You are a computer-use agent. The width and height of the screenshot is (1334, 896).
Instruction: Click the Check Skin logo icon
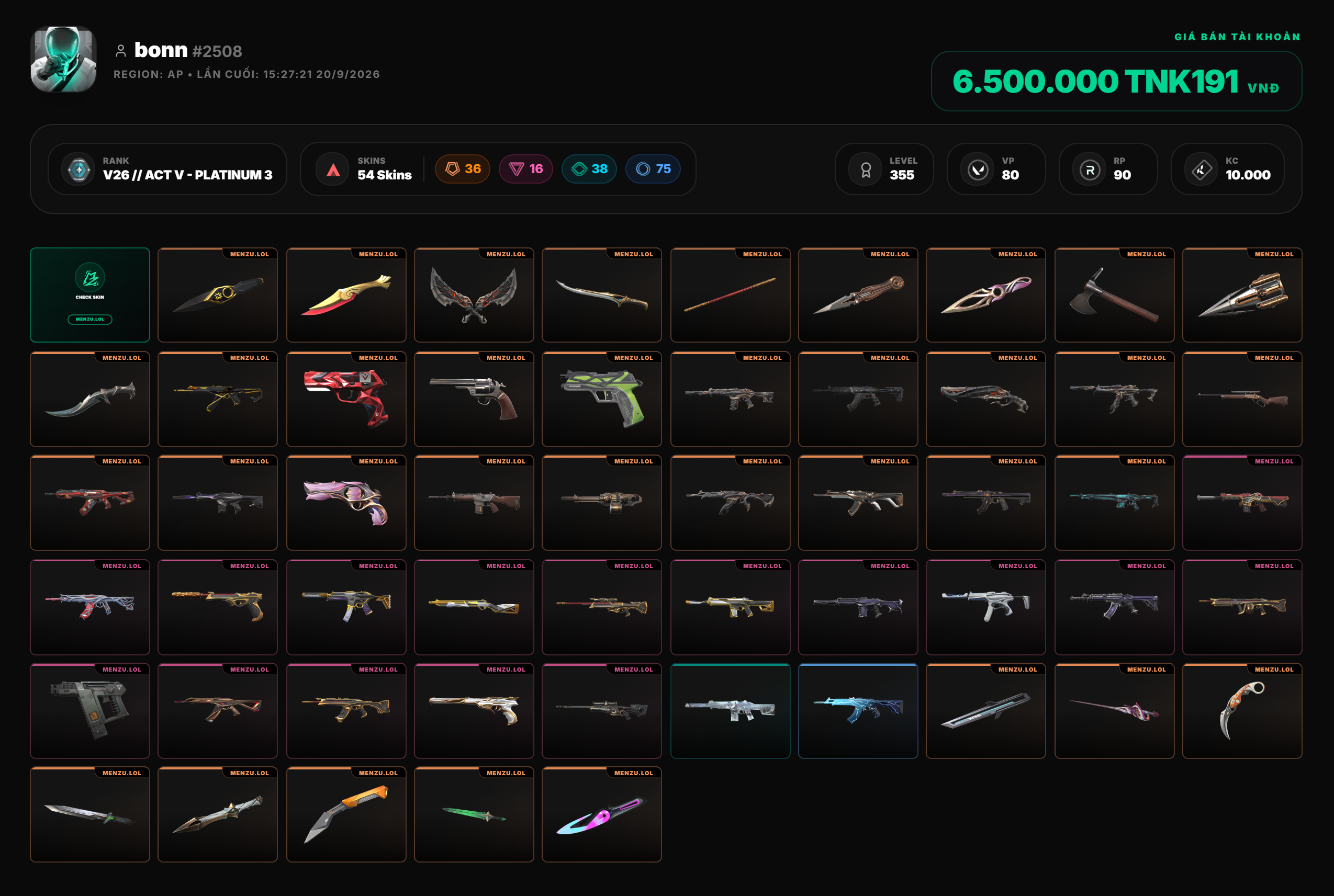pos(90,278)
